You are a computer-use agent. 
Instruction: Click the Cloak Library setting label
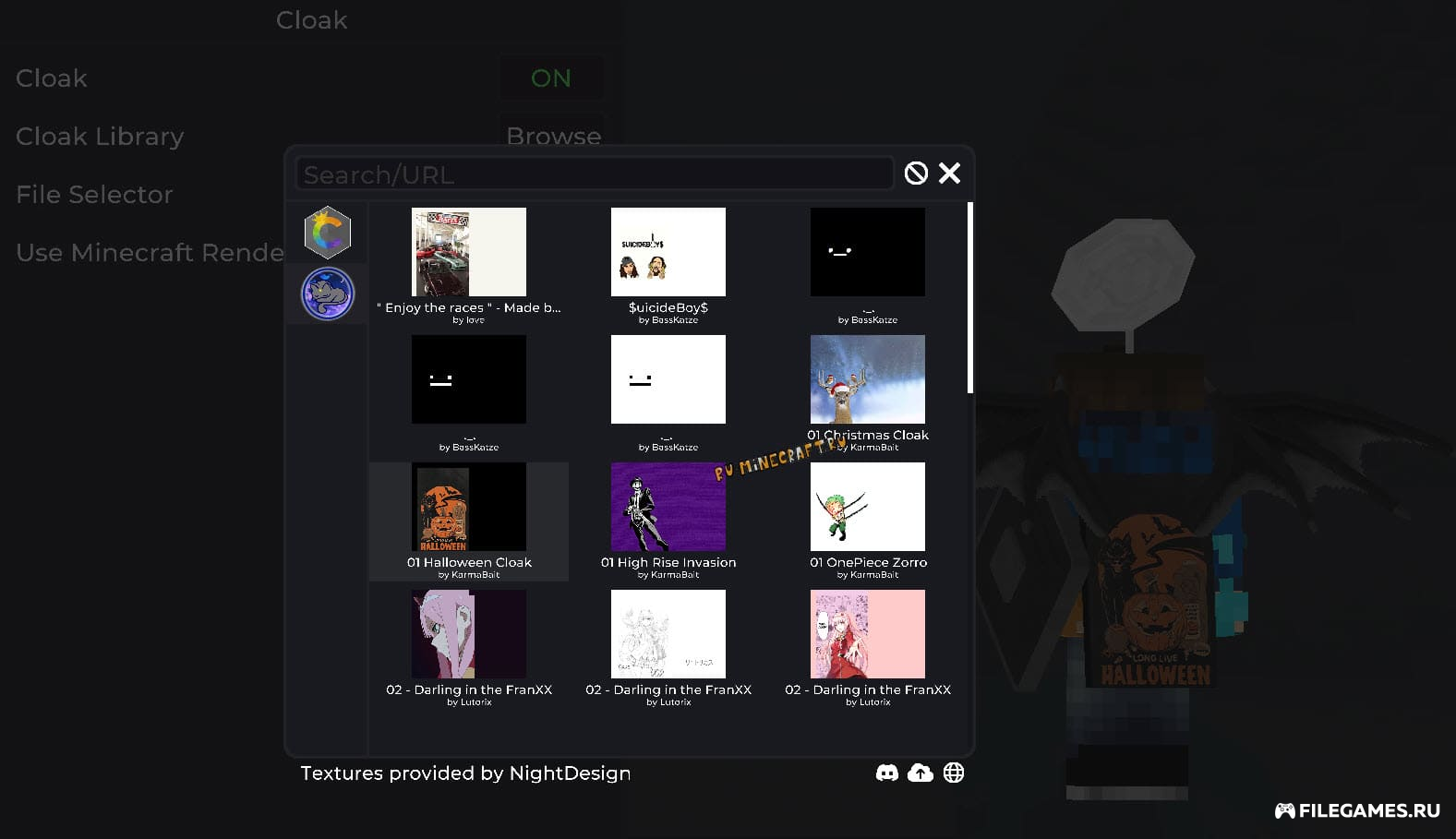[x=100, y=137]
